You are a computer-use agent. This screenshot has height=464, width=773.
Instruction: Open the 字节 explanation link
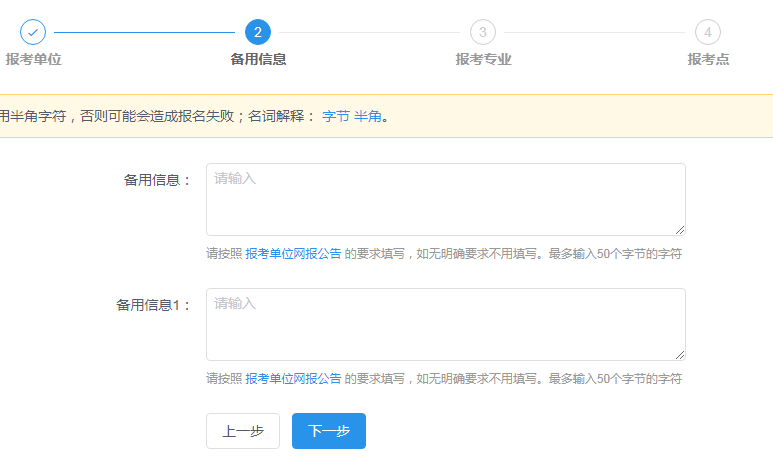click(336, 116)
